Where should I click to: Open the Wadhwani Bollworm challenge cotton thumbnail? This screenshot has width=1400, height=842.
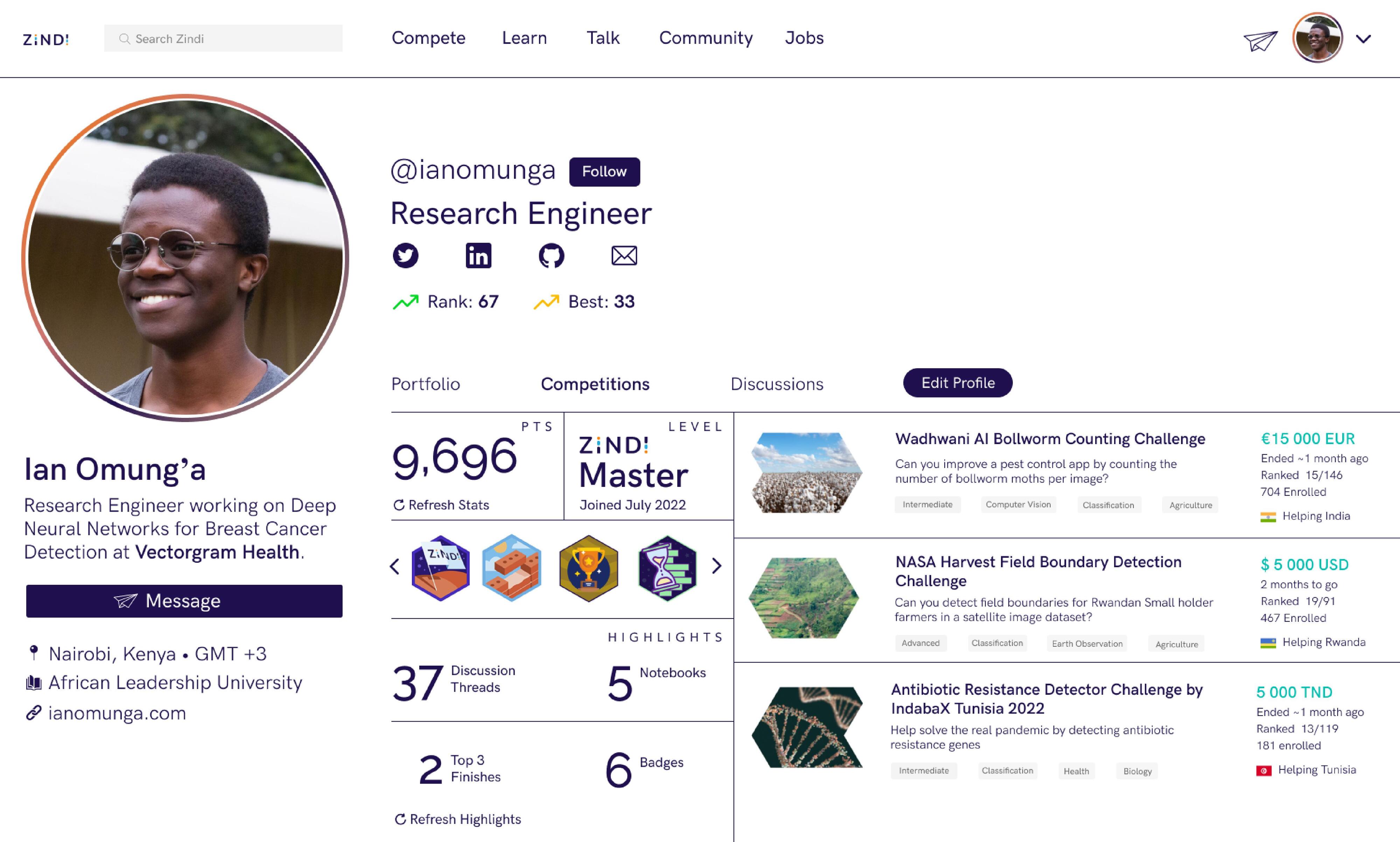point(806,473)
